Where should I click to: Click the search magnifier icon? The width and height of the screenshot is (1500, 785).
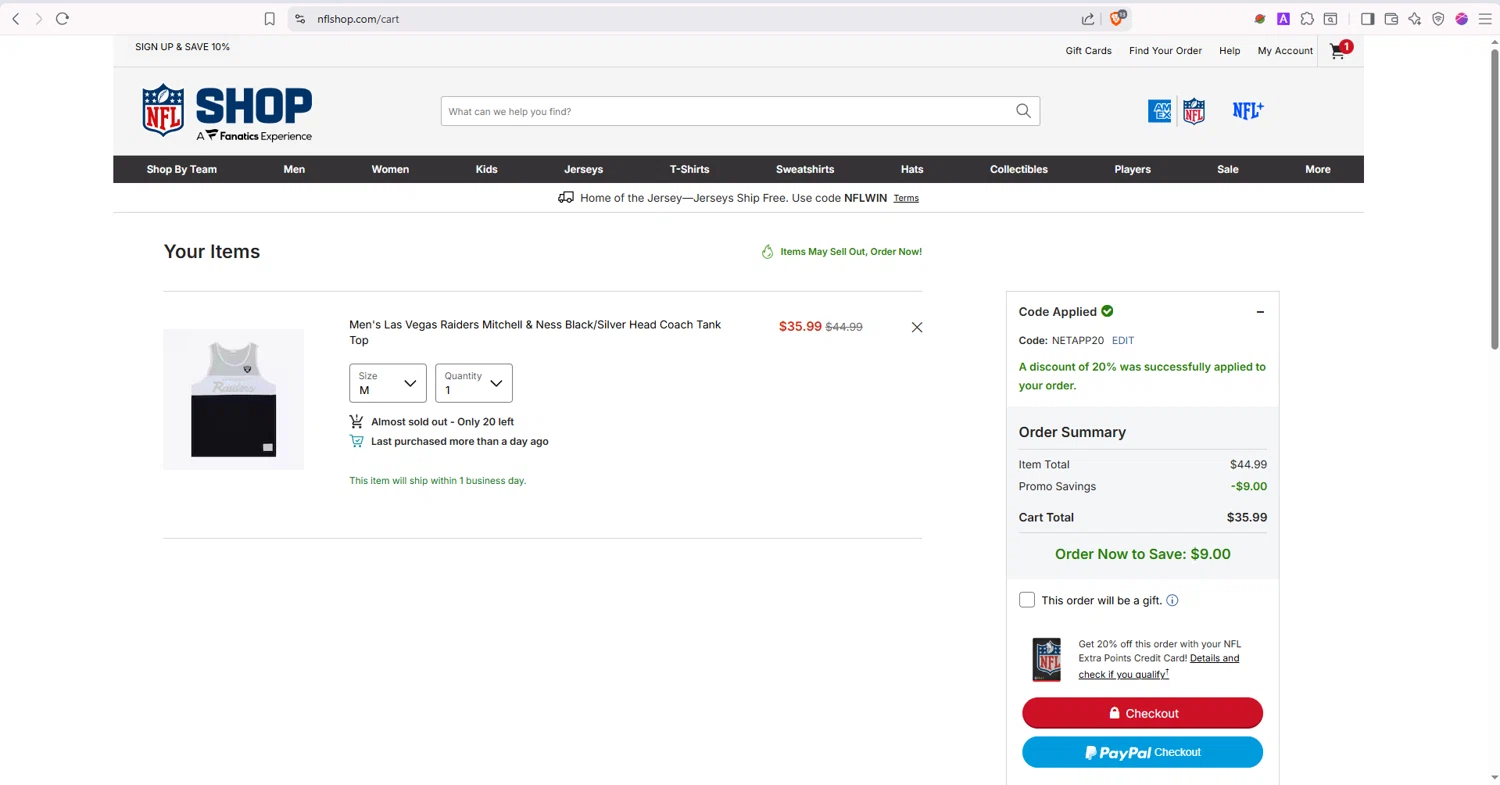pos(1023,111)
